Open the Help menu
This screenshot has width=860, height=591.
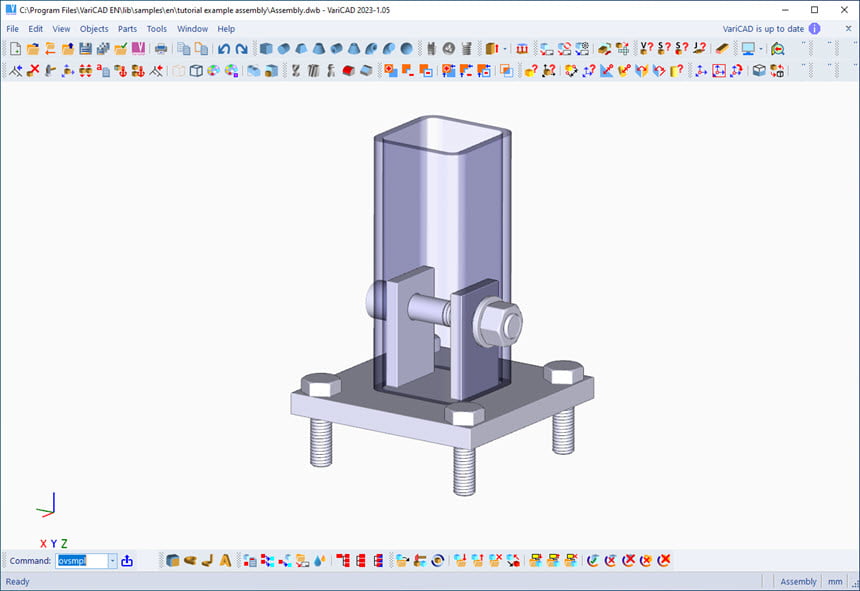click(x=226, y=29)
